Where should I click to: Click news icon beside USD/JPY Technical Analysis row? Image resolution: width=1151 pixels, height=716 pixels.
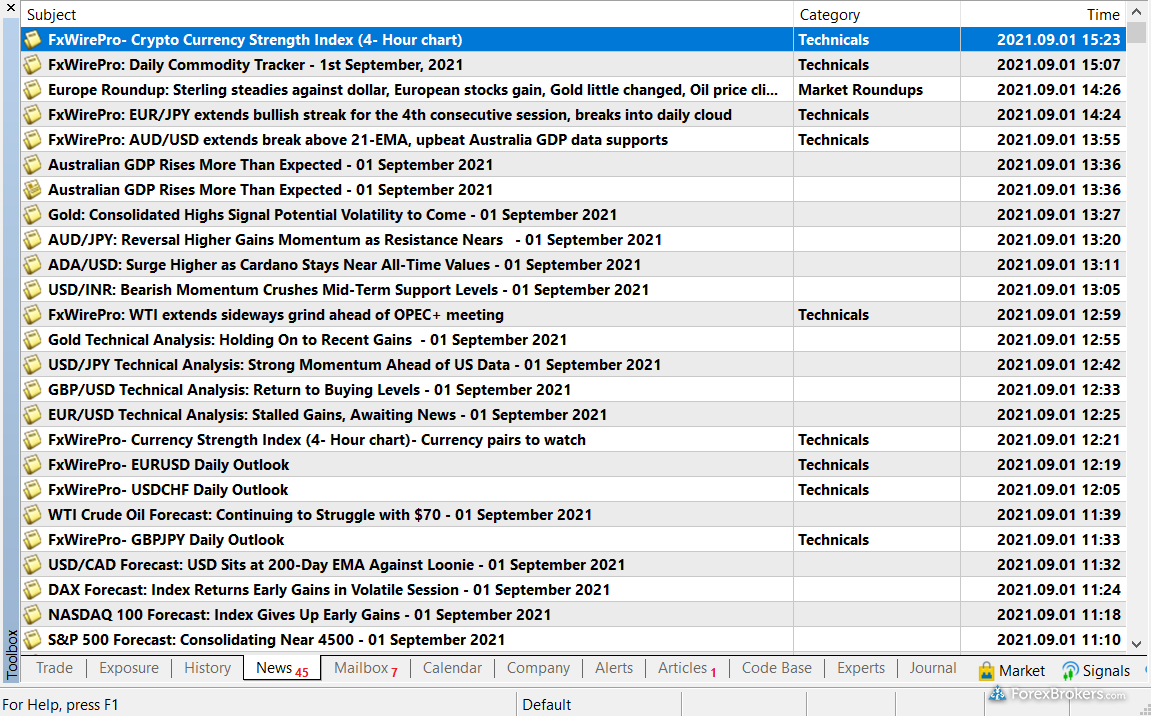click(x=32, y=364)
